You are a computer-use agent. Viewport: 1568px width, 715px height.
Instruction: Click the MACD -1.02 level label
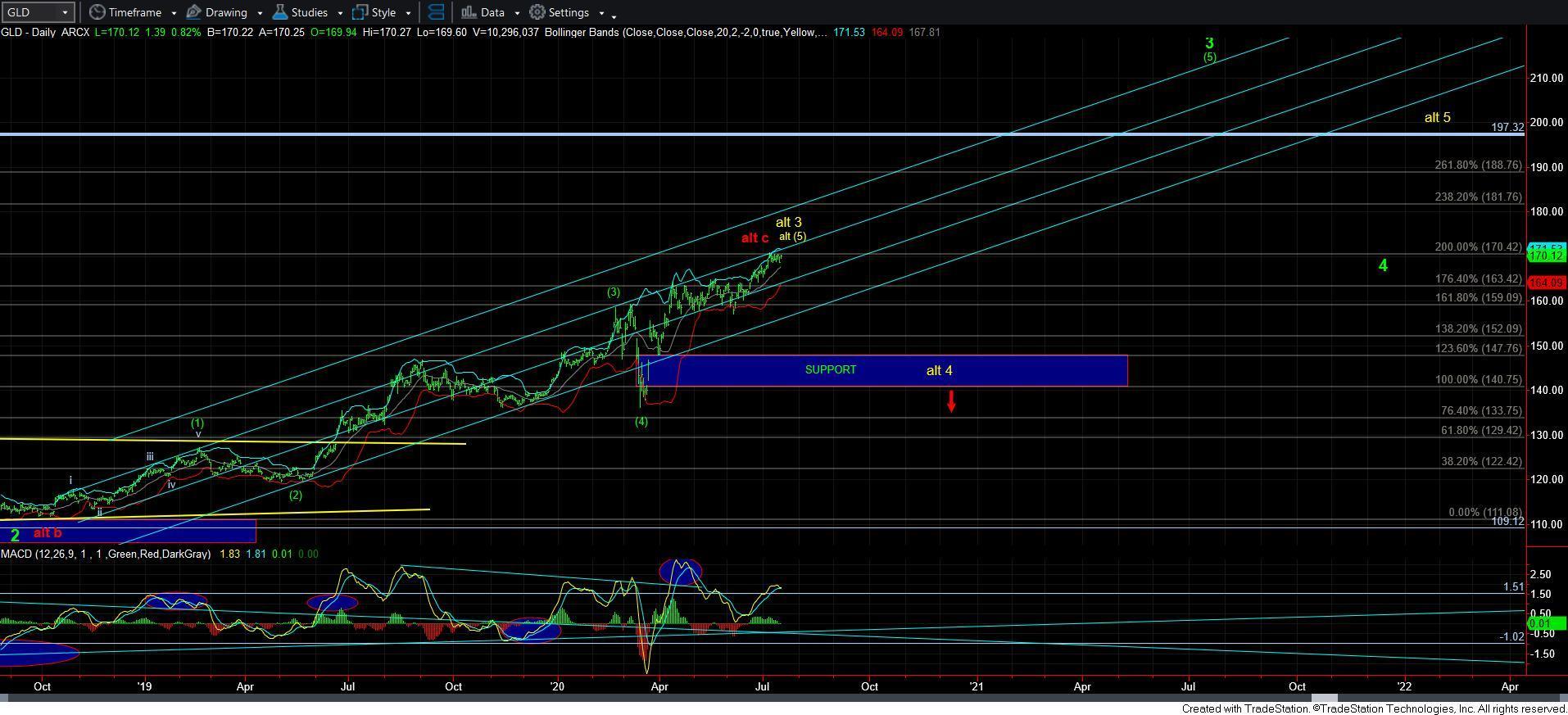[x=1511, y=637]
